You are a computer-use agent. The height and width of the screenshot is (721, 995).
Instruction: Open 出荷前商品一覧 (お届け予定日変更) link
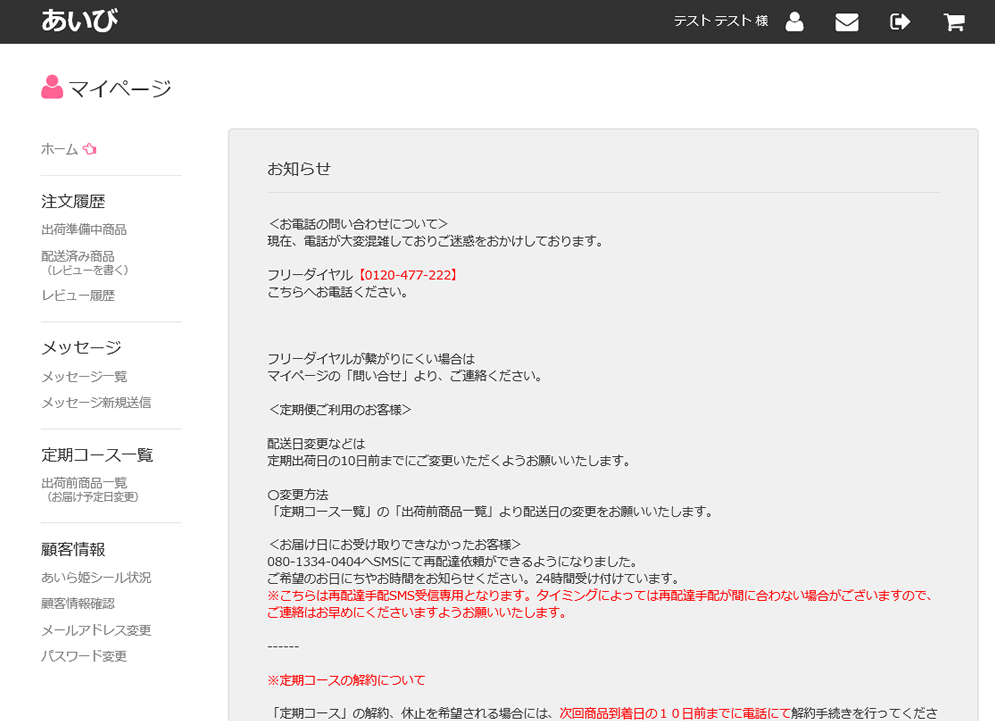pyautogui.click(x=90, y=489)
